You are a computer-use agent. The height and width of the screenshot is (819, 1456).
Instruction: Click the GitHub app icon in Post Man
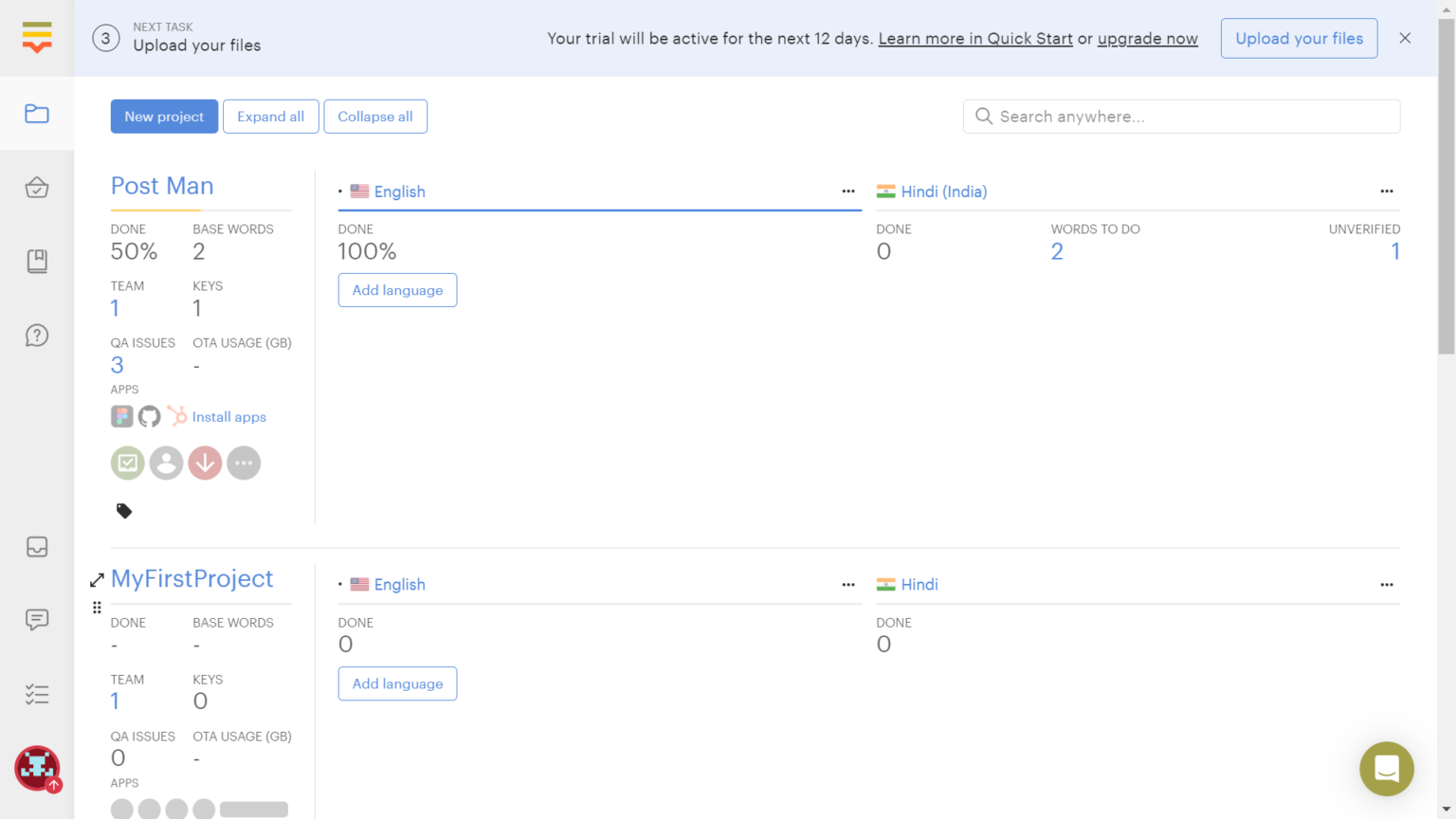149,416
